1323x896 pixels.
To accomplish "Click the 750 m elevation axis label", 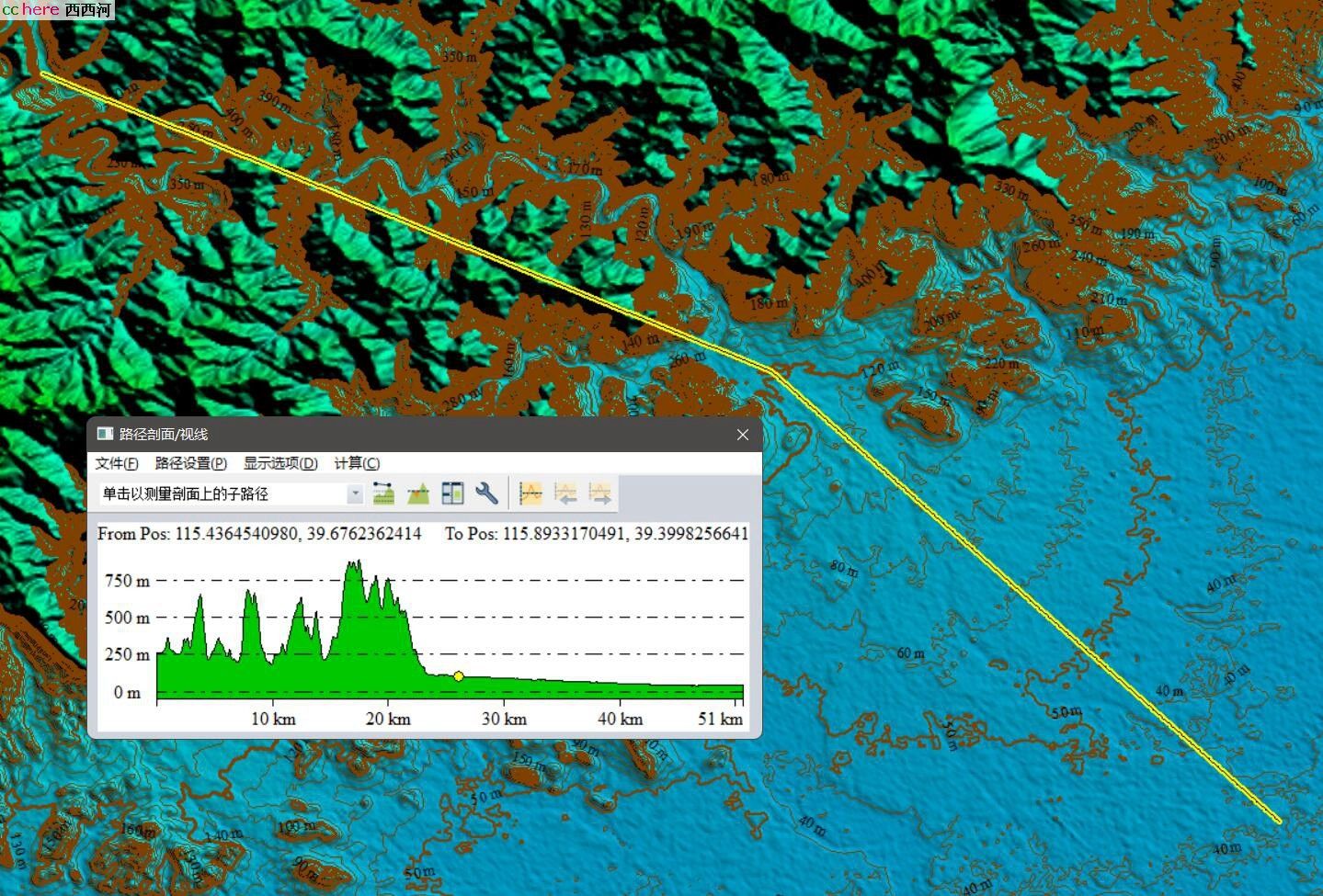I will pyautogui.click(x=127, y=581).
